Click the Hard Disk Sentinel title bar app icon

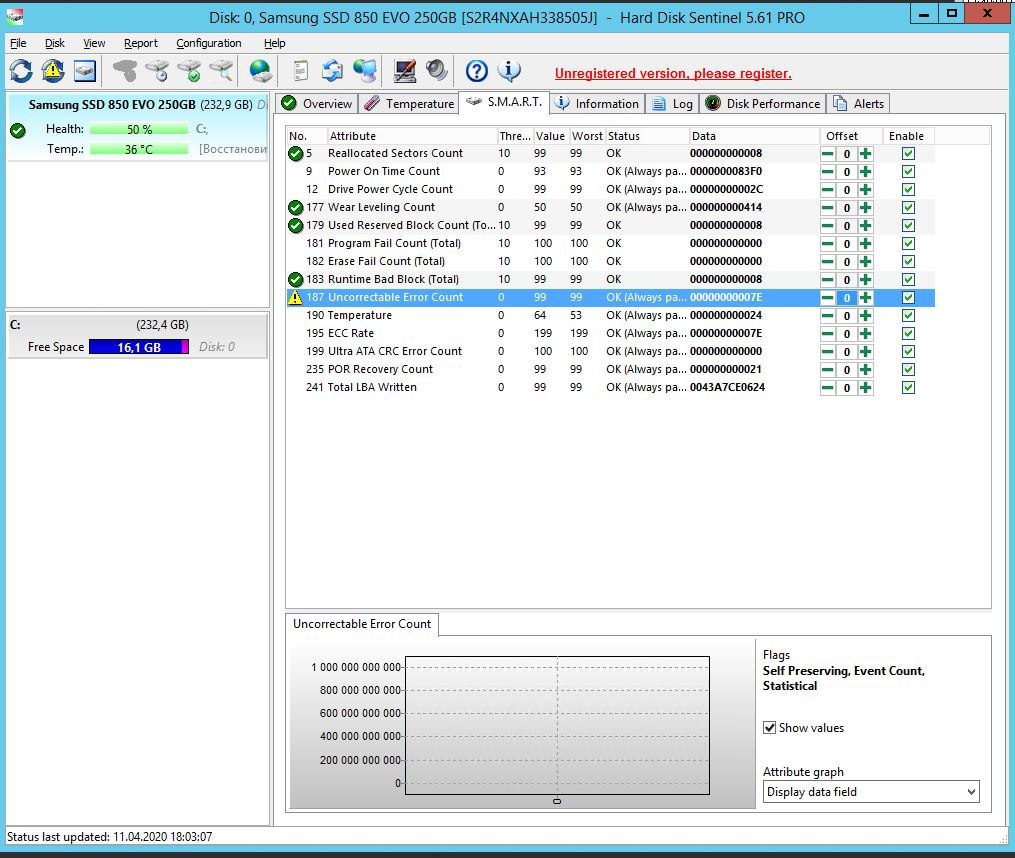click(15, 17)
